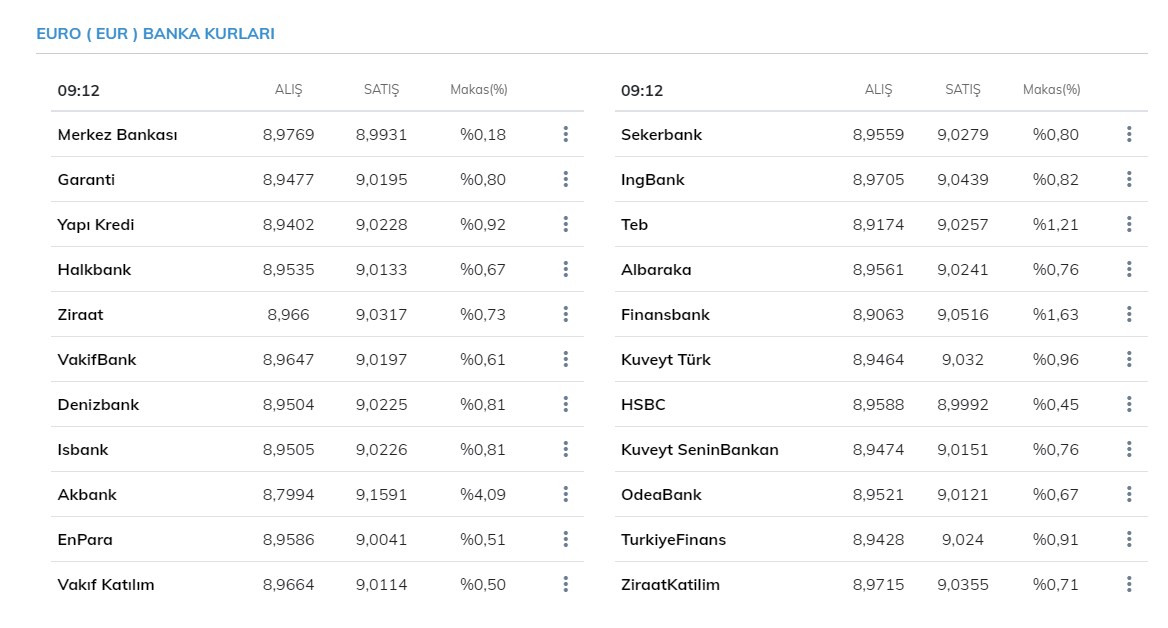The image size is (1168, 628).
Task: Click the ALIŞ column header in left table
Action: pos(288,90)
